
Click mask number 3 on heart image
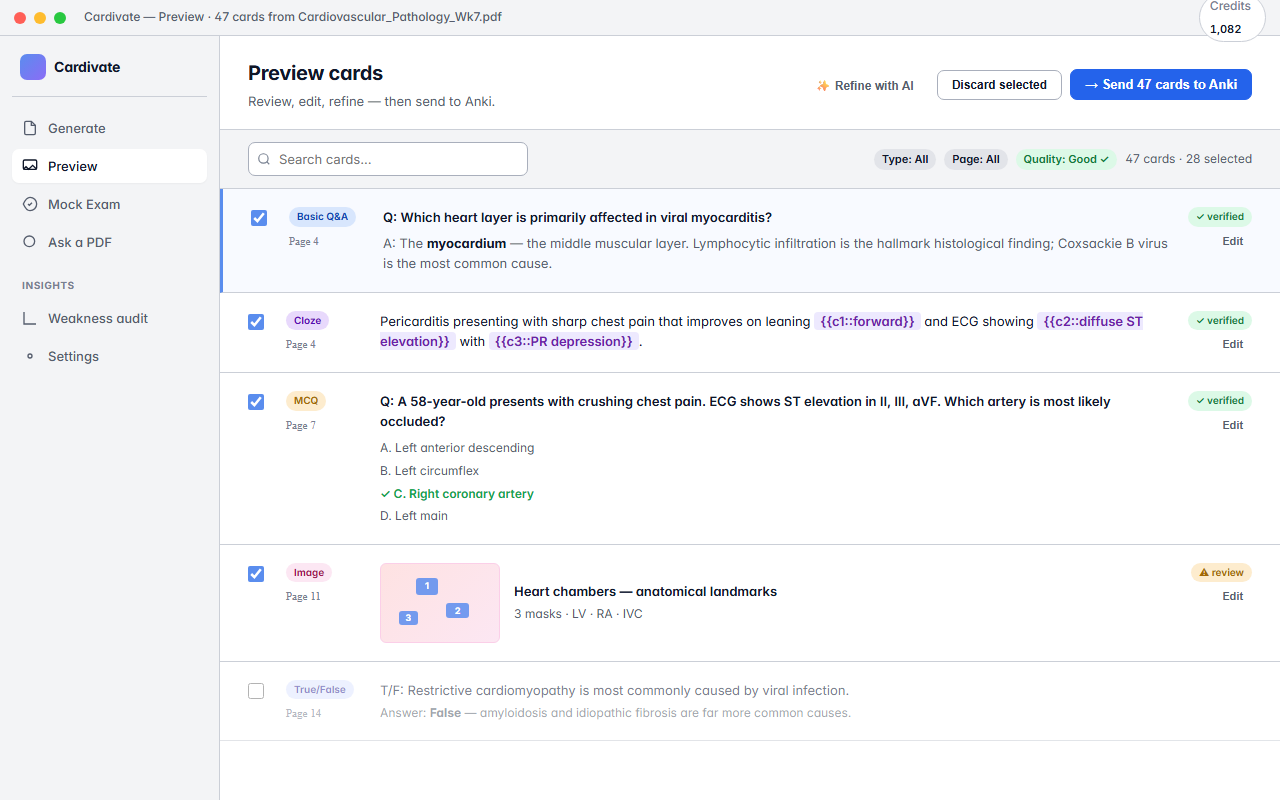point(408,618)
